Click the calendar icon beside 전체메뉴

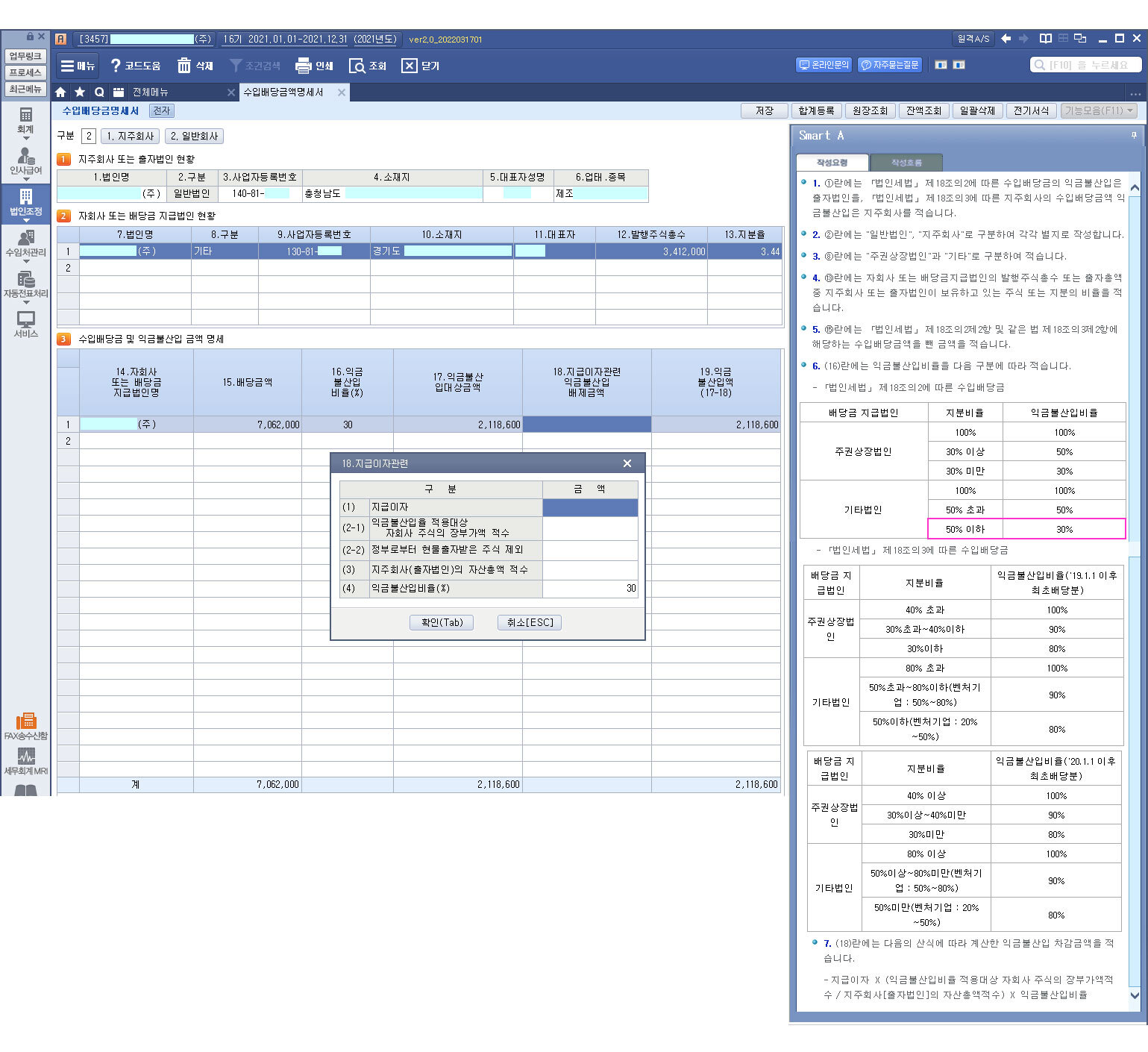pyautogui.click(x=119, y=92)
